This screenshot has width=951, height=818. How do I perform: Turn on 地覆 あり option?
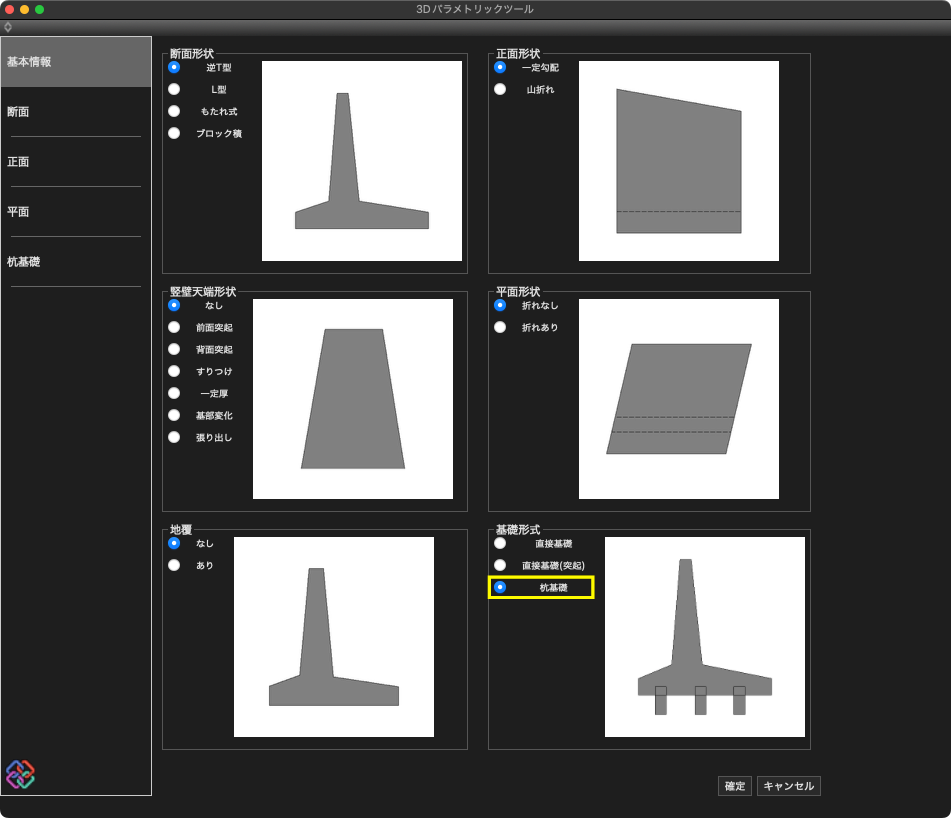[174, 565]
